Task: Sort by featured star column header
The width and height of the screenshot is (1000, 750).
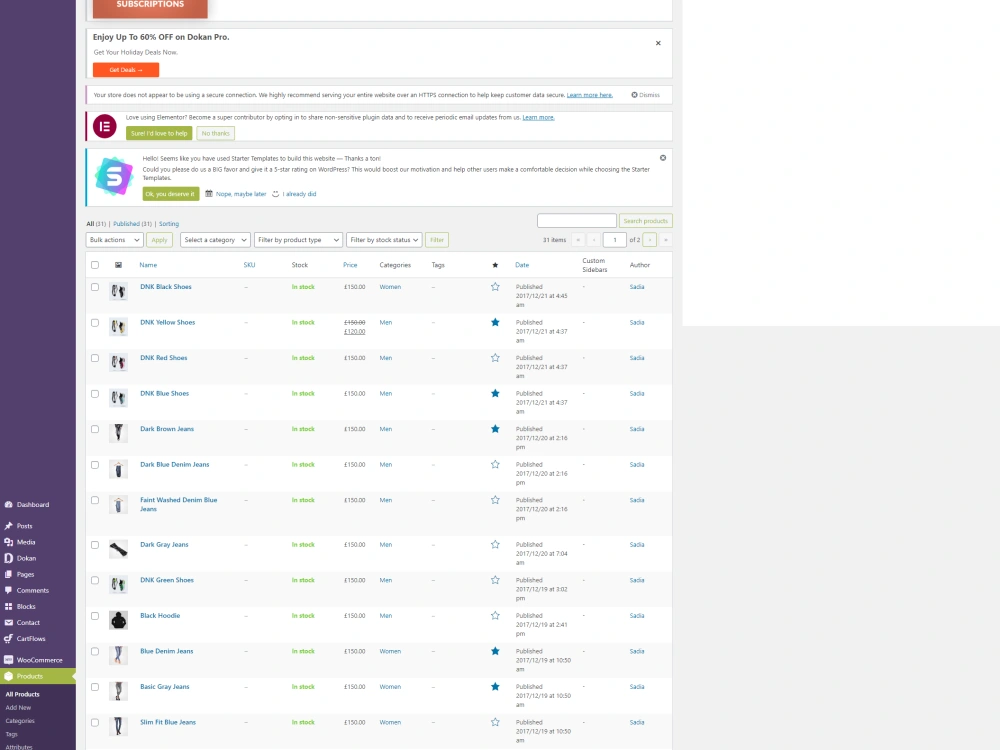Action: click(x=495, y=265)
